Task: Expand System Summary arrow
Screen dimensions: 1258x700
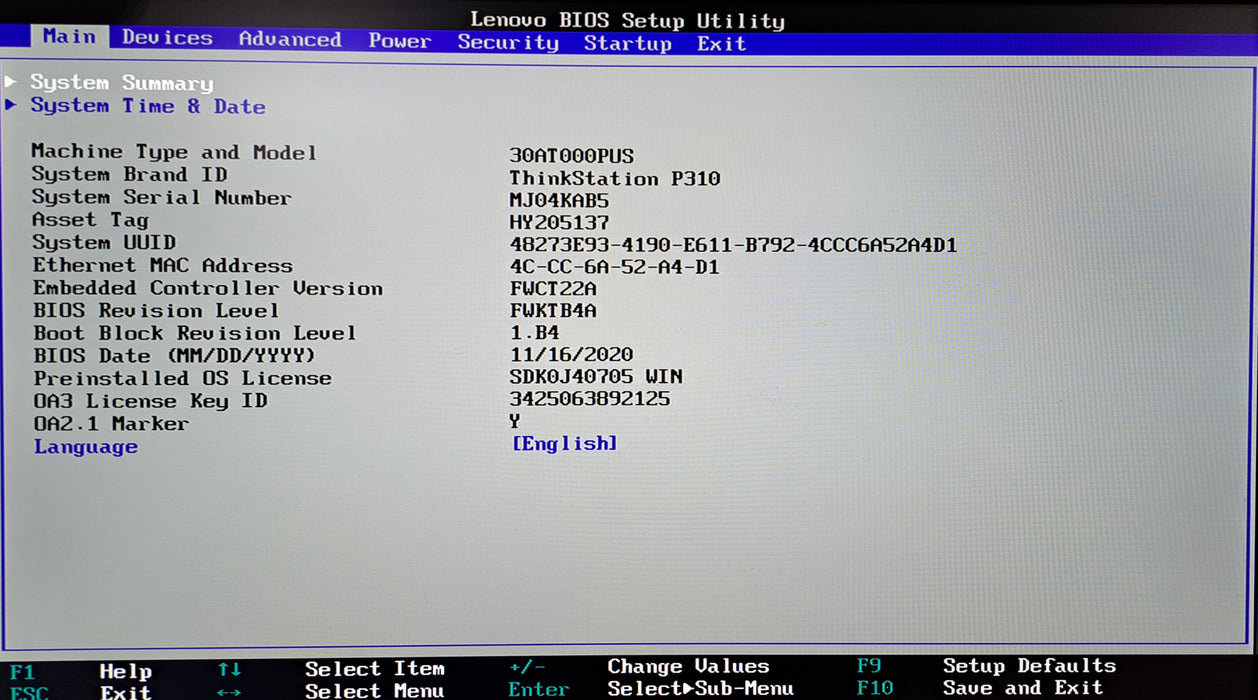Action: point(10,81)
